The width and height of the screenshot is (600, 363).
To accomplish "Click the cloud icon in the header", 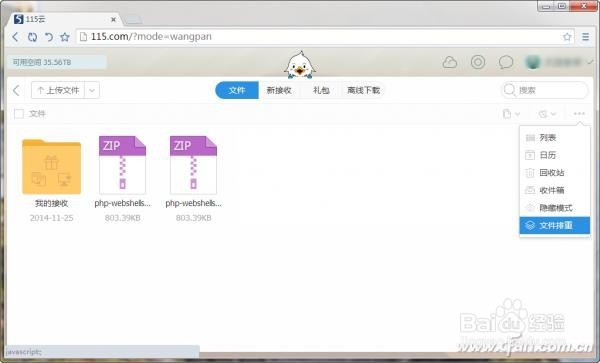I will [450, 62].
